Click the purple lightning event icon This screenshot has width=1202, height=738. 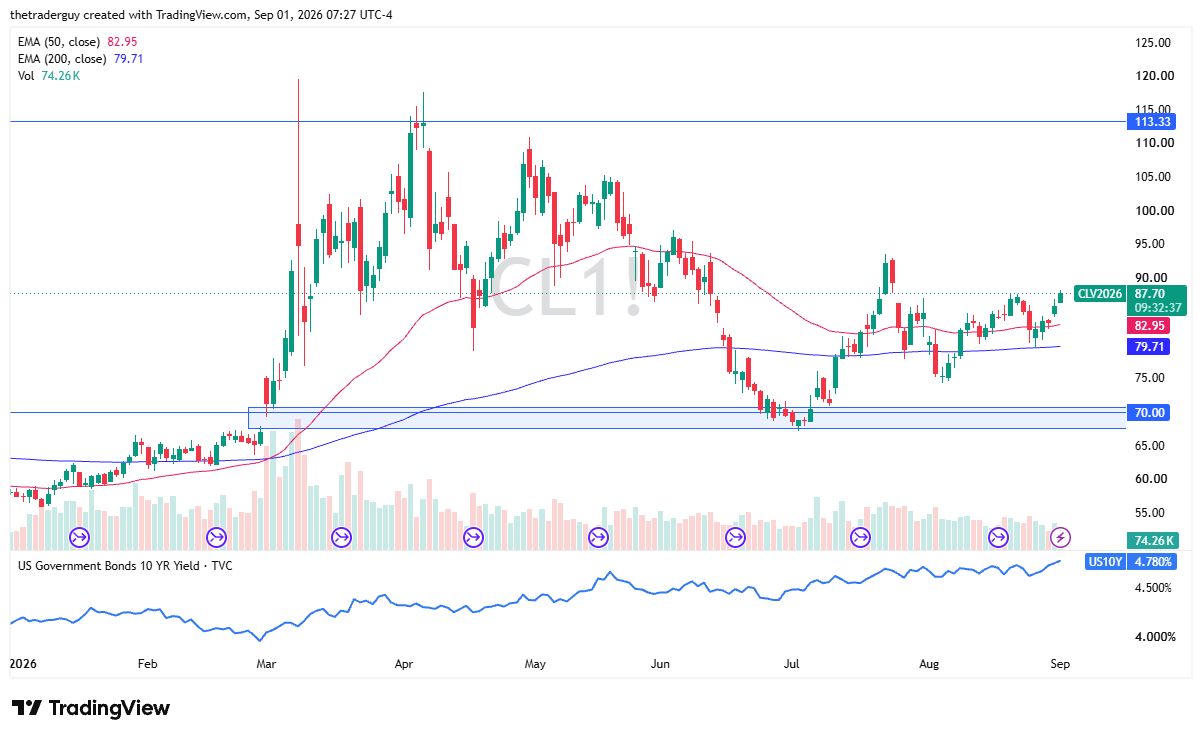click(1062, 538)
